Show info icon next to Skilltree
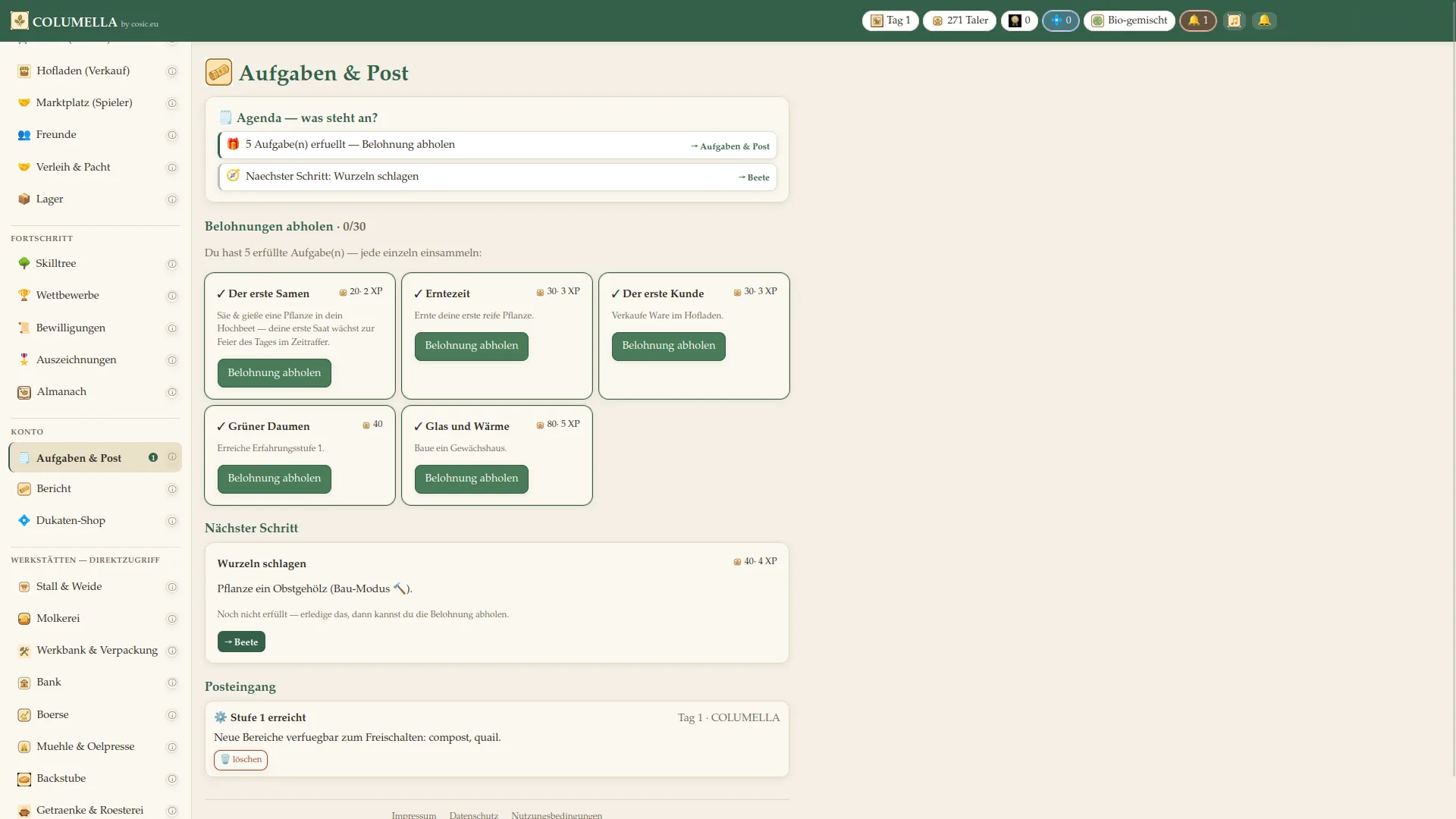This screenshot has width=1456, height=819. pos(172,264)
